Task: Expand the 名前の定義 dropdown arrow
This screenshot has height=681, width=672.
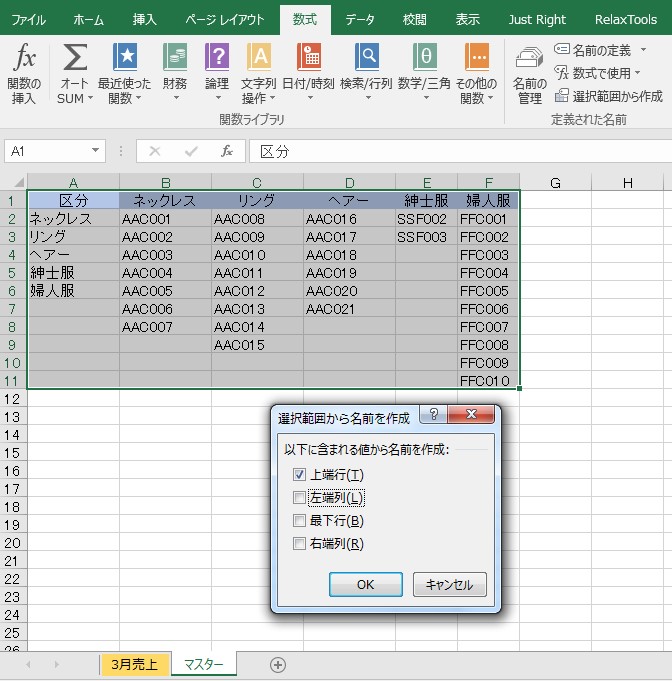Action: 643,50
